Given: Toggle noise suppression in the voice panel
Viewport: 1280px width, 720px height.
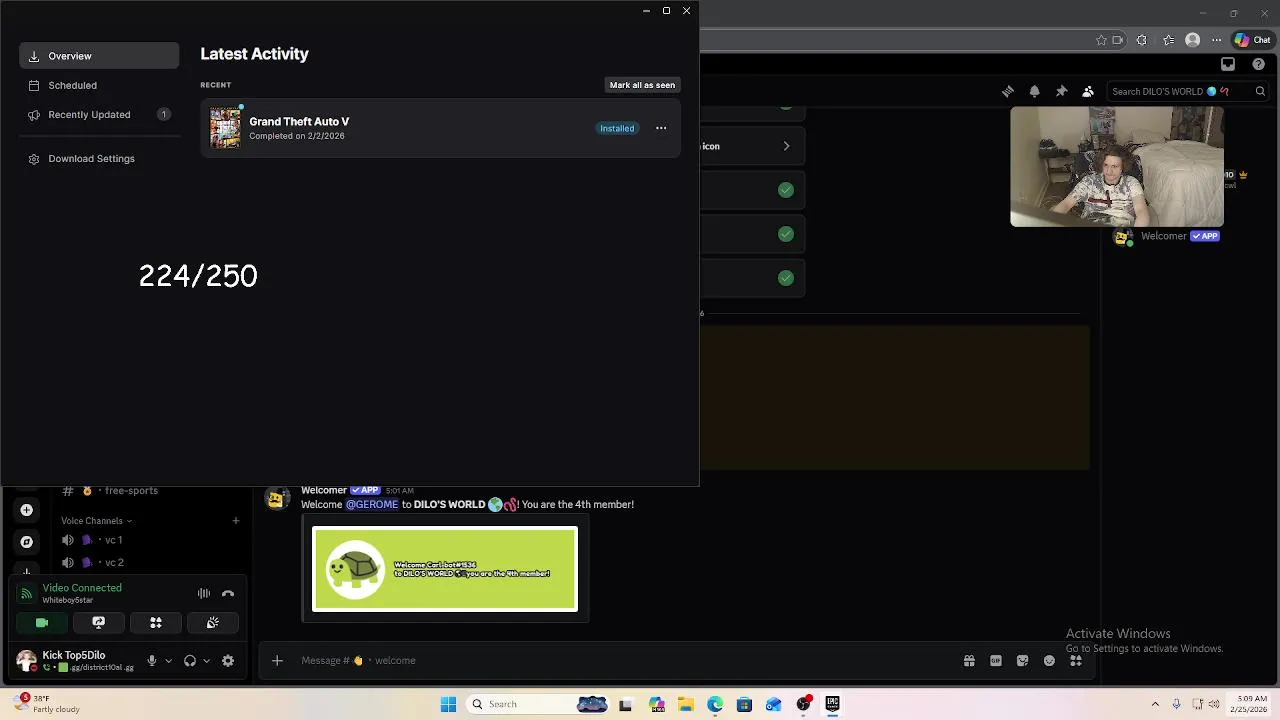Looking at the screenshot, I should (203, 593).
